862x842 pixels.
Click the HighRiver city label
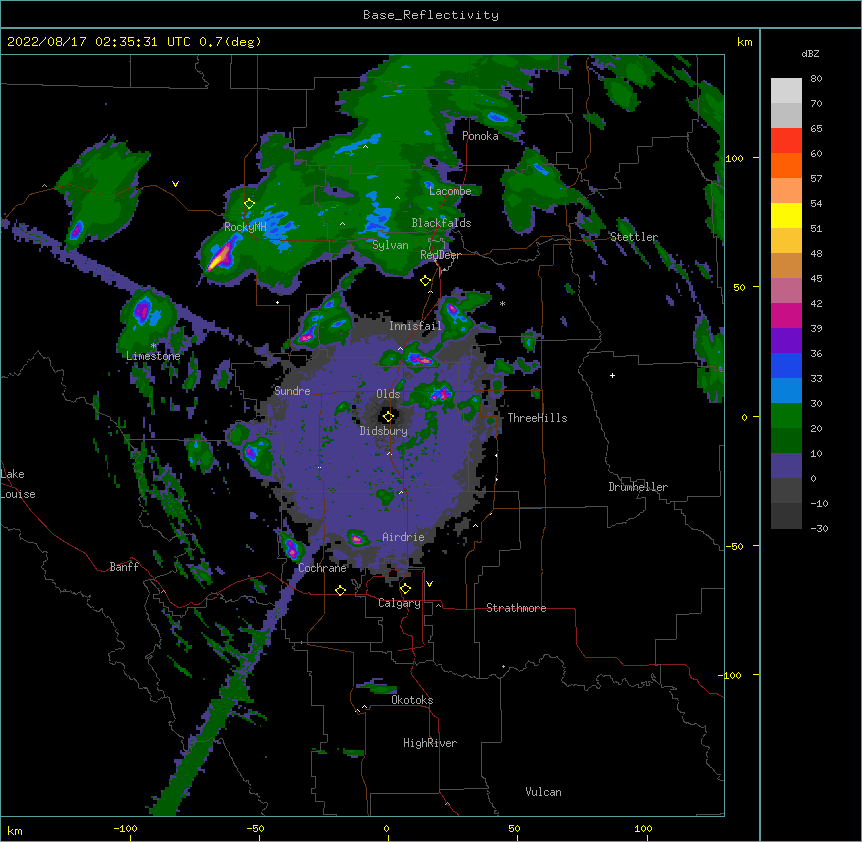(430, 743)
